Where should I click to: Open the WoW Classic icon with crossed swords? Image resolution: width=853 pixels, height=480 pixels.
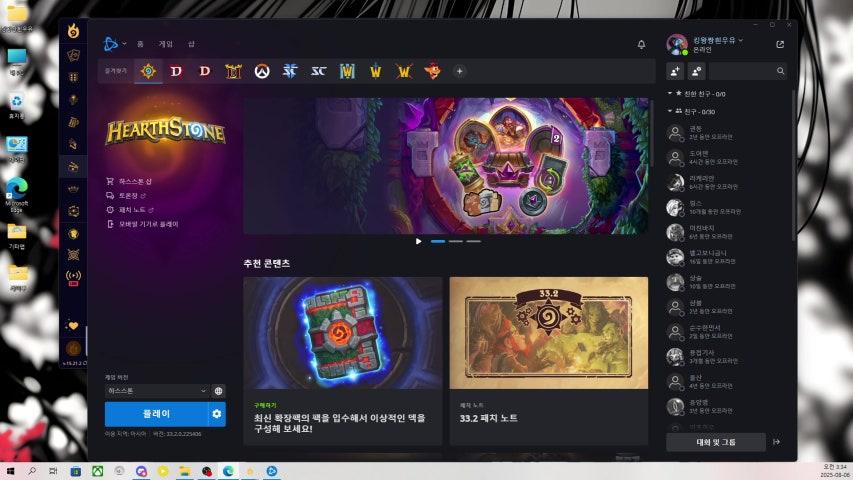tap(404, 71)
